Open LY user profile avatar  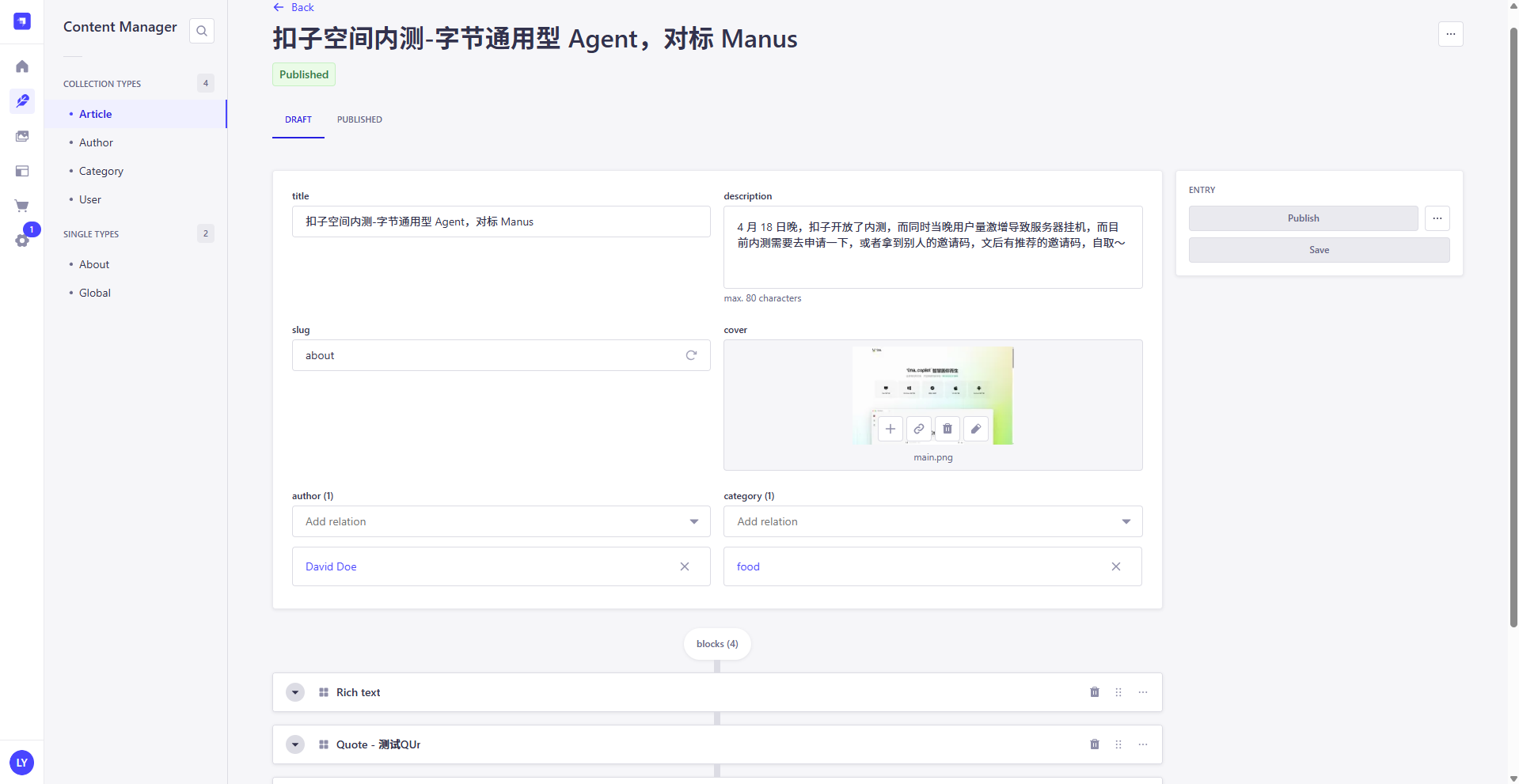22,763
